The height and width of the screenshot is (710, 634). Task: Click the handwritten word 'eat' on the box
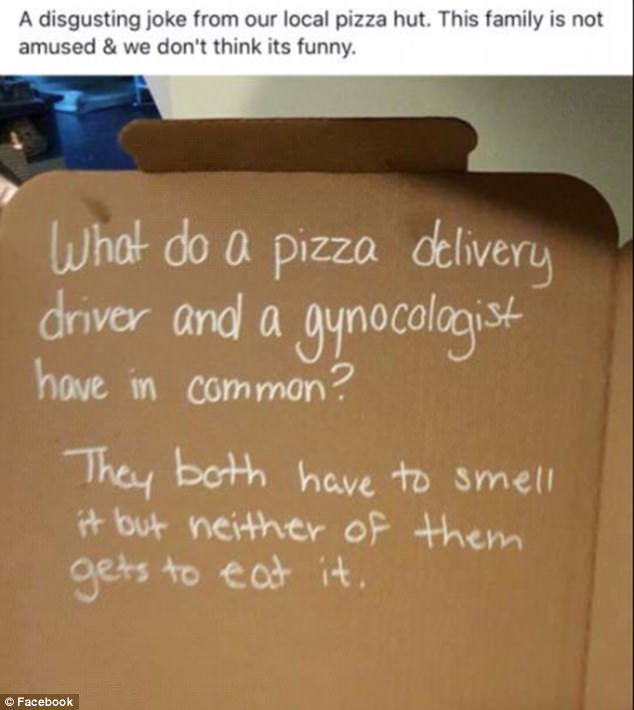coord(255,574)
